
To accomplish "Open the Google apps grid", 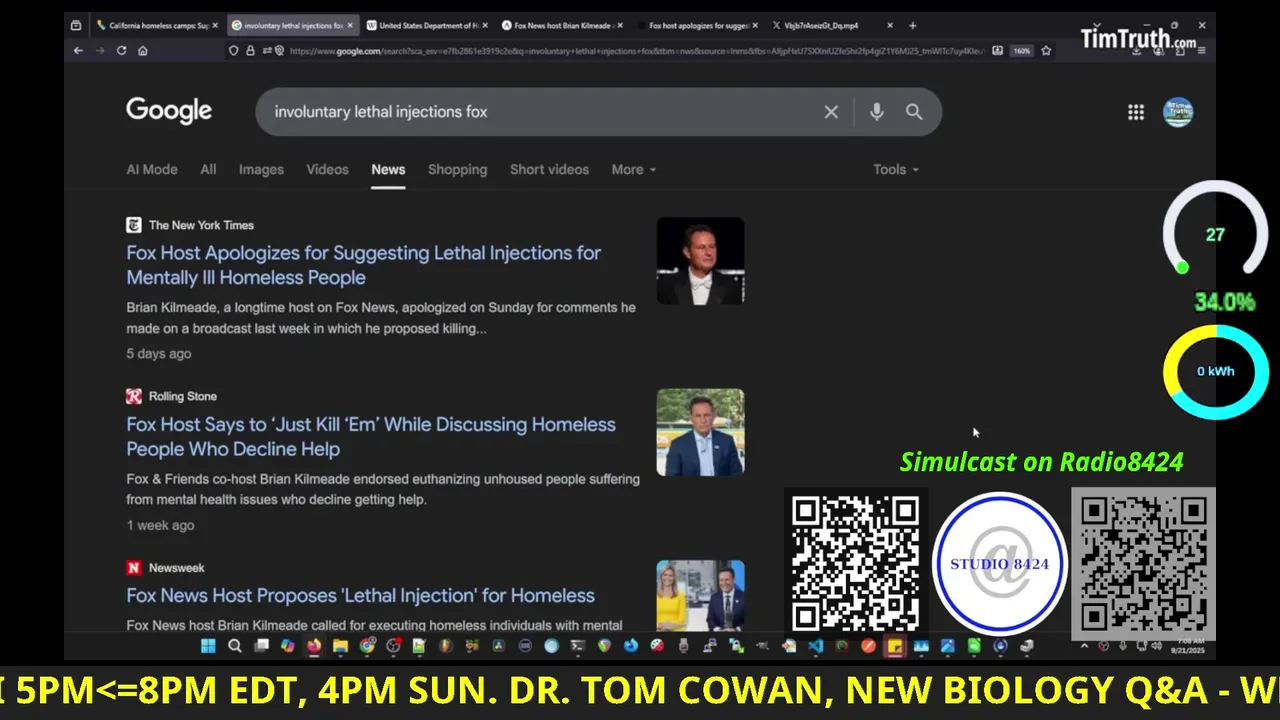I will (1136, 112).
